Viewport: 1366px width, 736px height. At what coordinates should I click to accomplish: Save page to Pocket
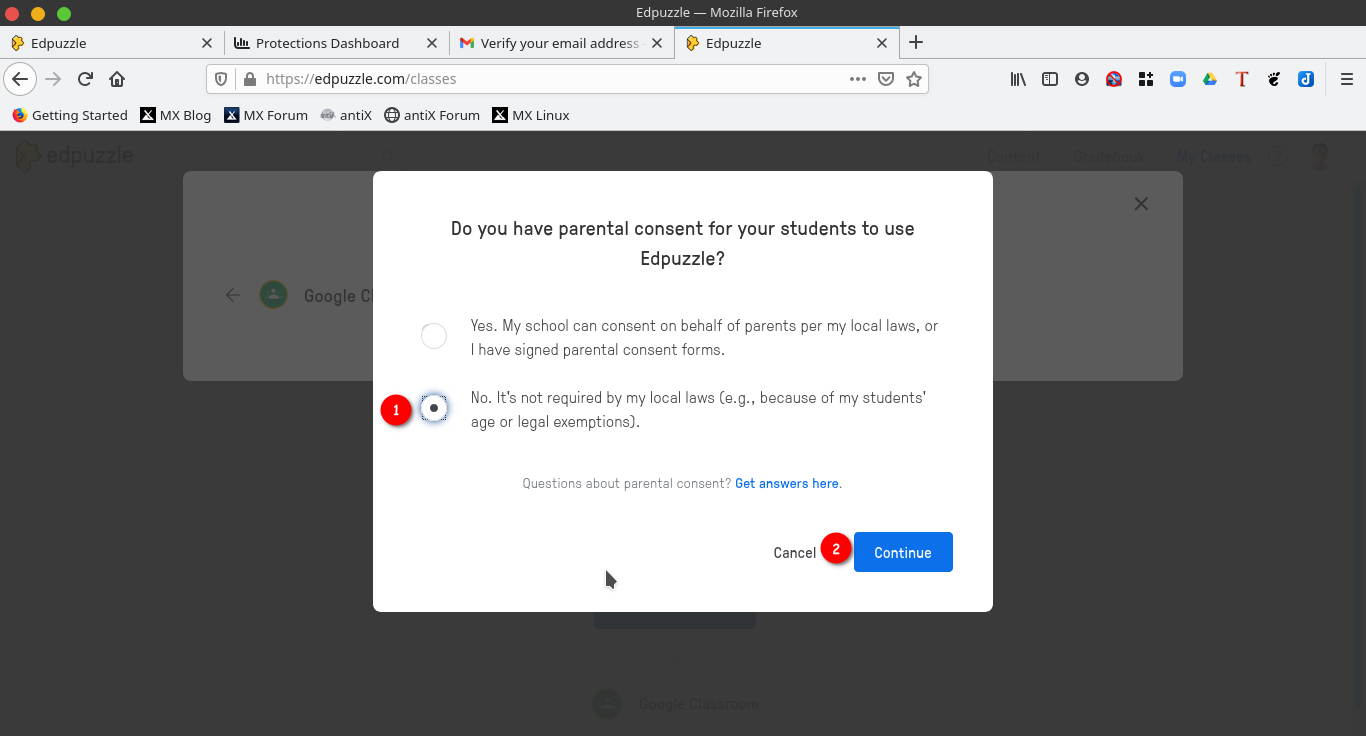coord(885,79)
